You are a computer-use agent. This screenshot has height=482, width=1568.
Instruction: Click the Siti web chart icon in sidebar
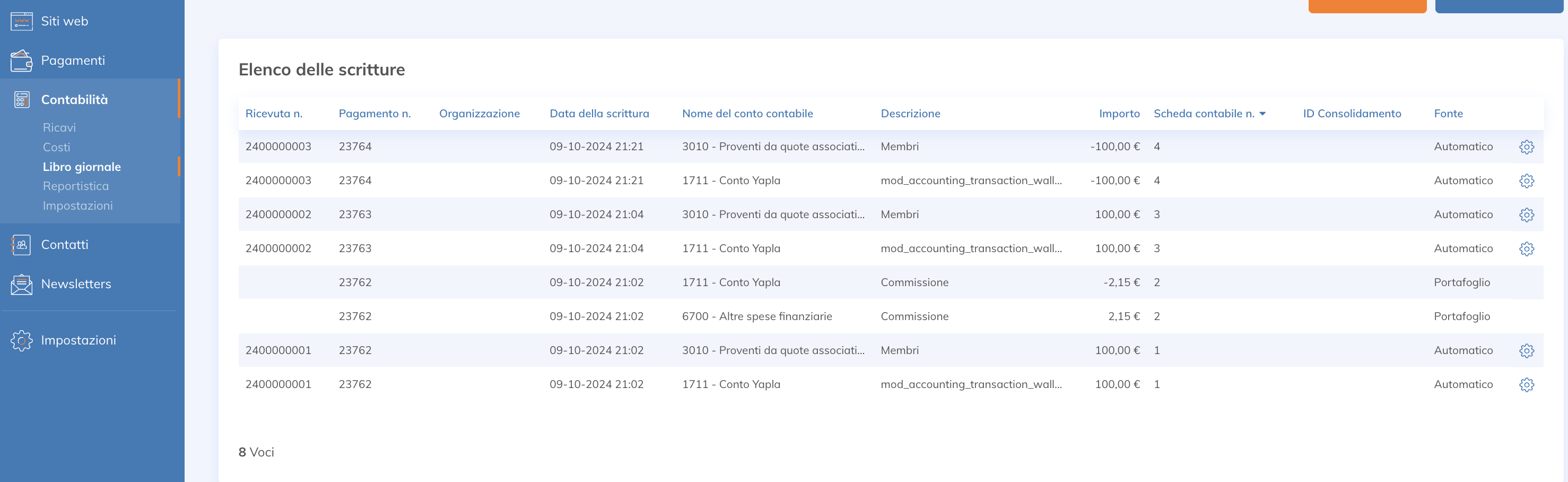[x=21, y=21]
